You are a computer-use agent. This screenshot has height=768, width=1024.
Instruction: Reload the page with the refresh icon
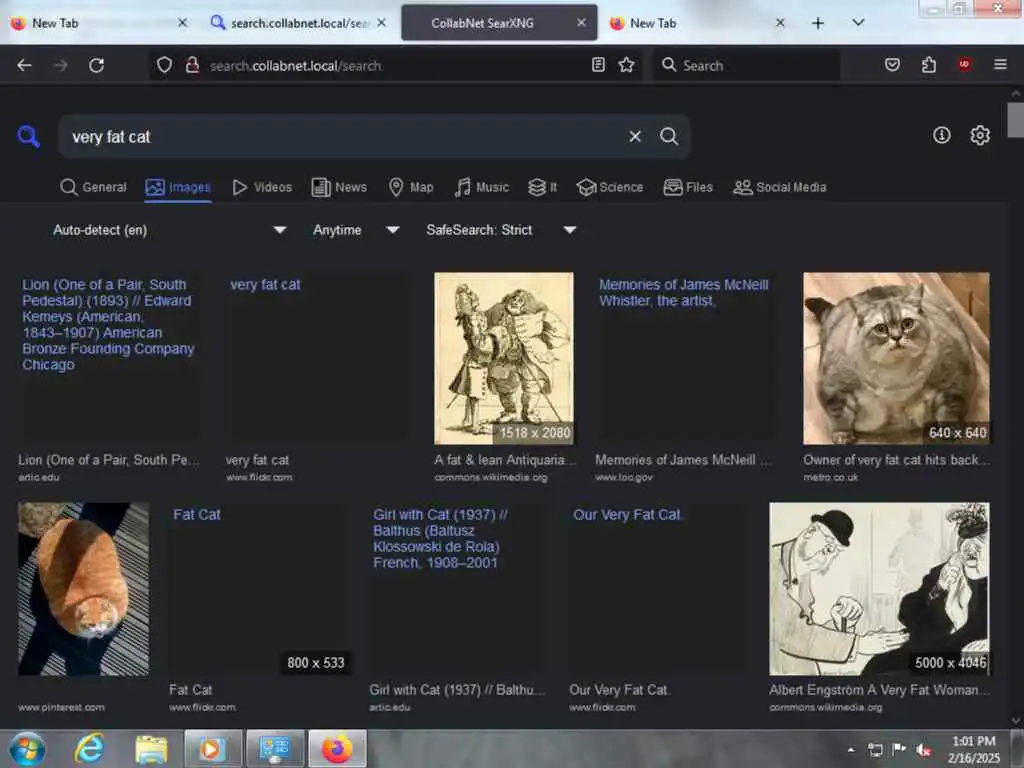(97, 65)
